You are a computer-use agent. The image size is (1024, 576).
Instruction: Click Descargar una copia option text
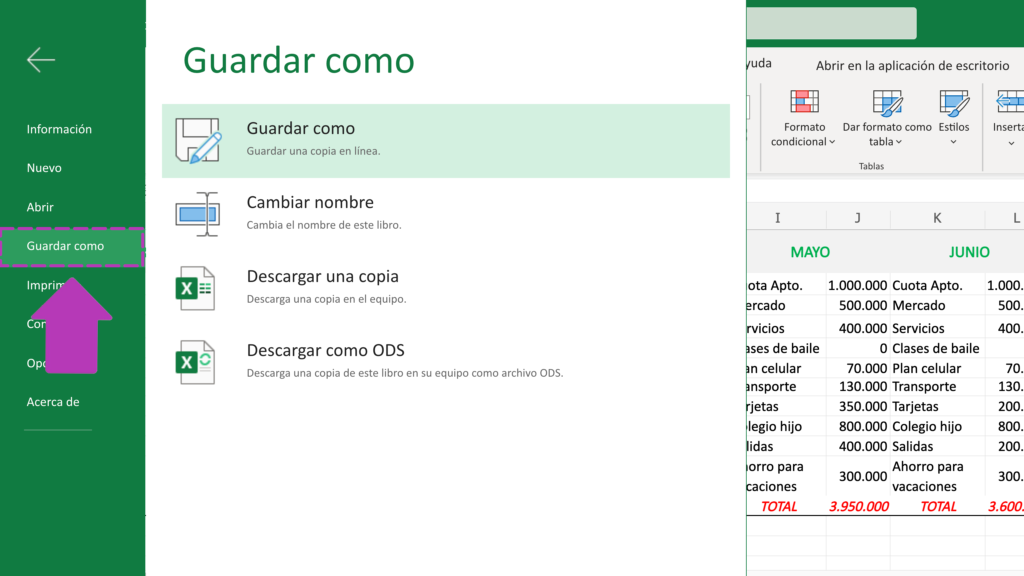[x=323, y=277]
